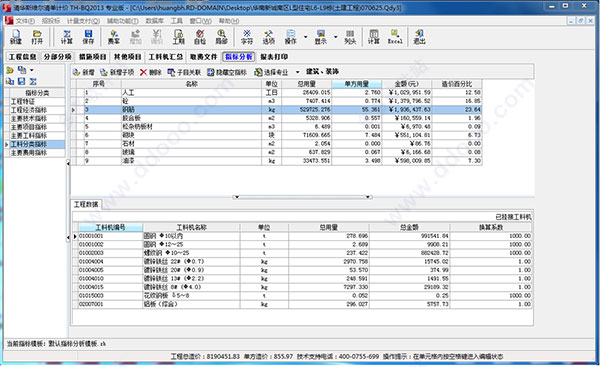
Task: Click the 打开 open-folder toolbar icon
Action: coord(37,37)
